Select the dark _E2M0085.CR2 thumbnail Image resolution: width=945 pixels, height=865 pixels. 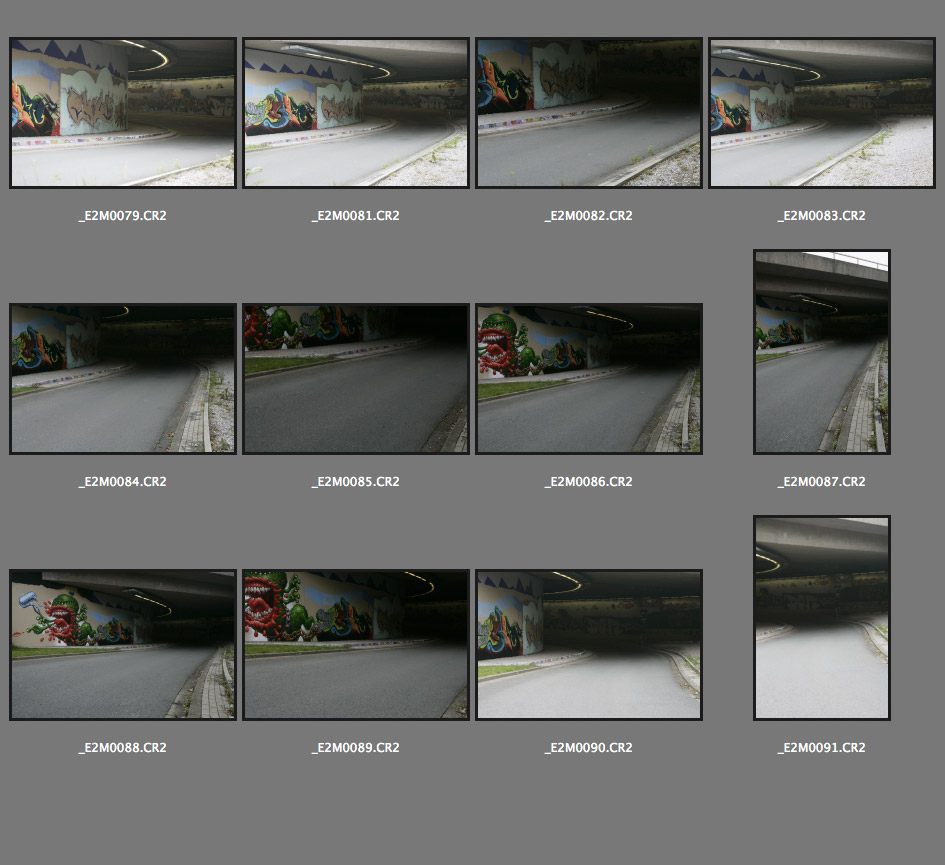tap(355, 379)
